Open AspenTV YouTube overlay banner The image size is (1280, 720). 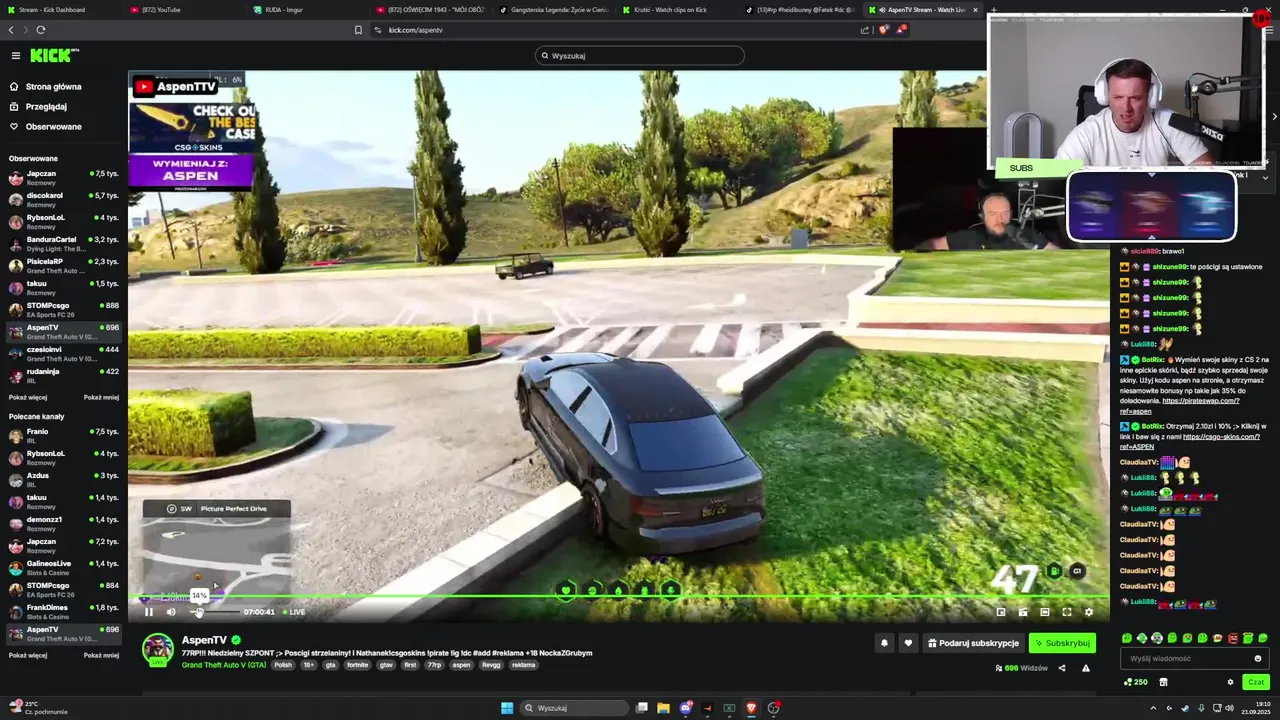click(175, 87)
